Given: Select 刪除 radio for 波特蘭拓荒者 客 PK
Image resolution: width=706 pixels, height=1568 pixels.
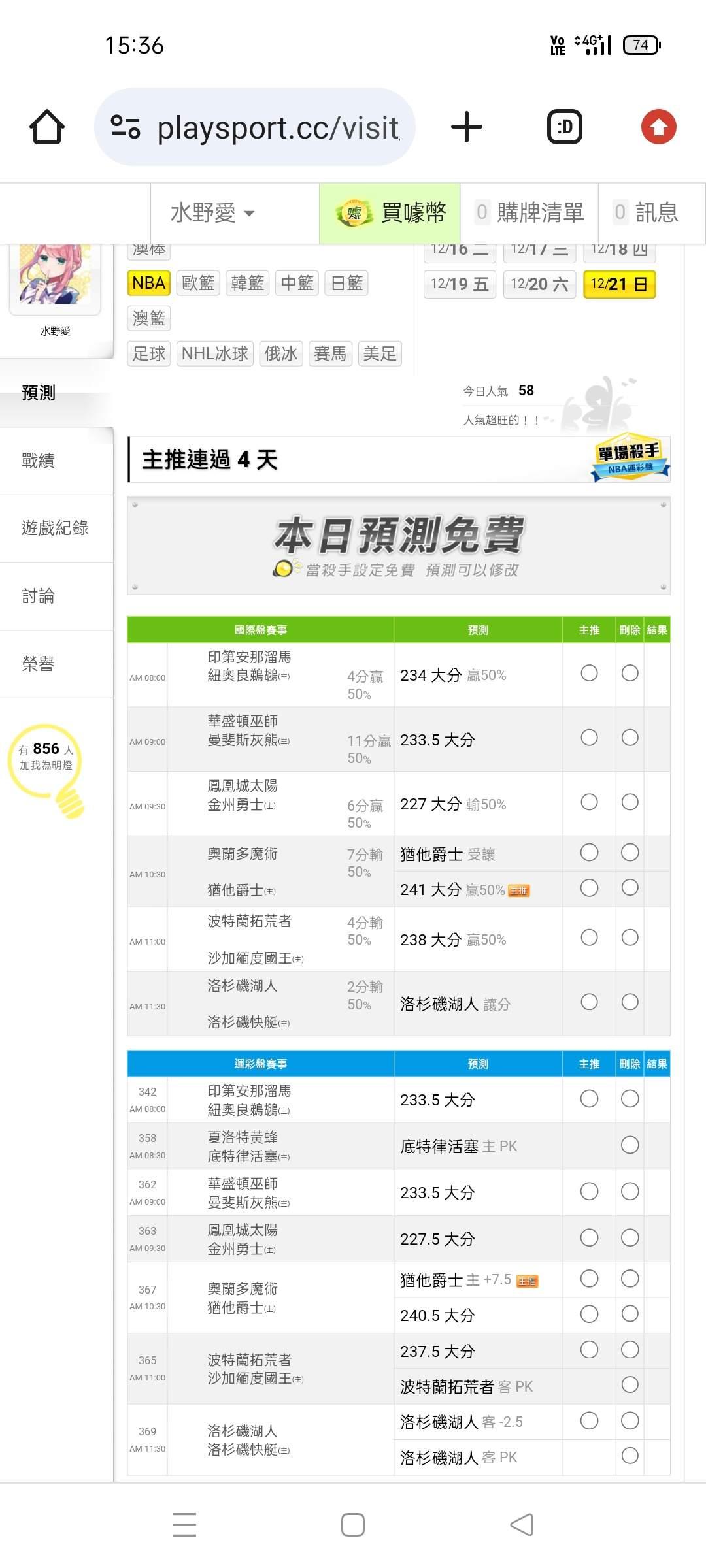Looking at the screenshot, I should [x=630, y=1385].
